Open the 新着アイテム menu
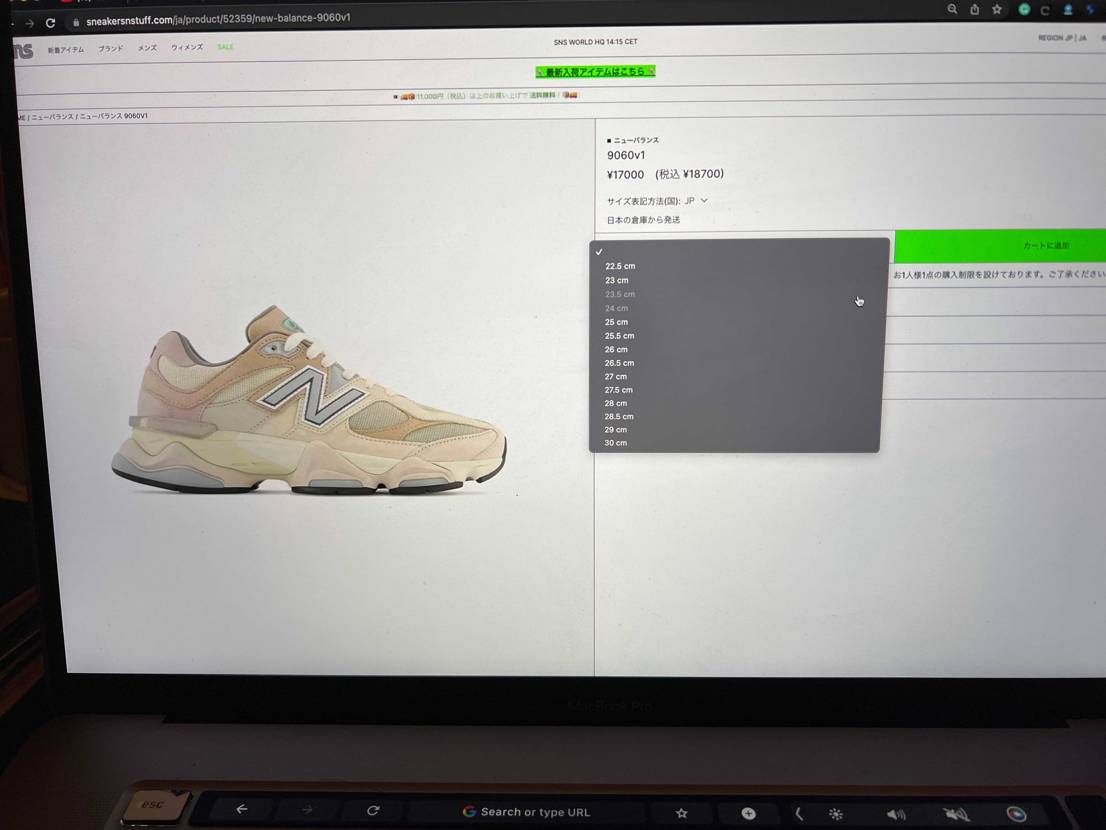The image size is (1106, 830). click(66, 49)
